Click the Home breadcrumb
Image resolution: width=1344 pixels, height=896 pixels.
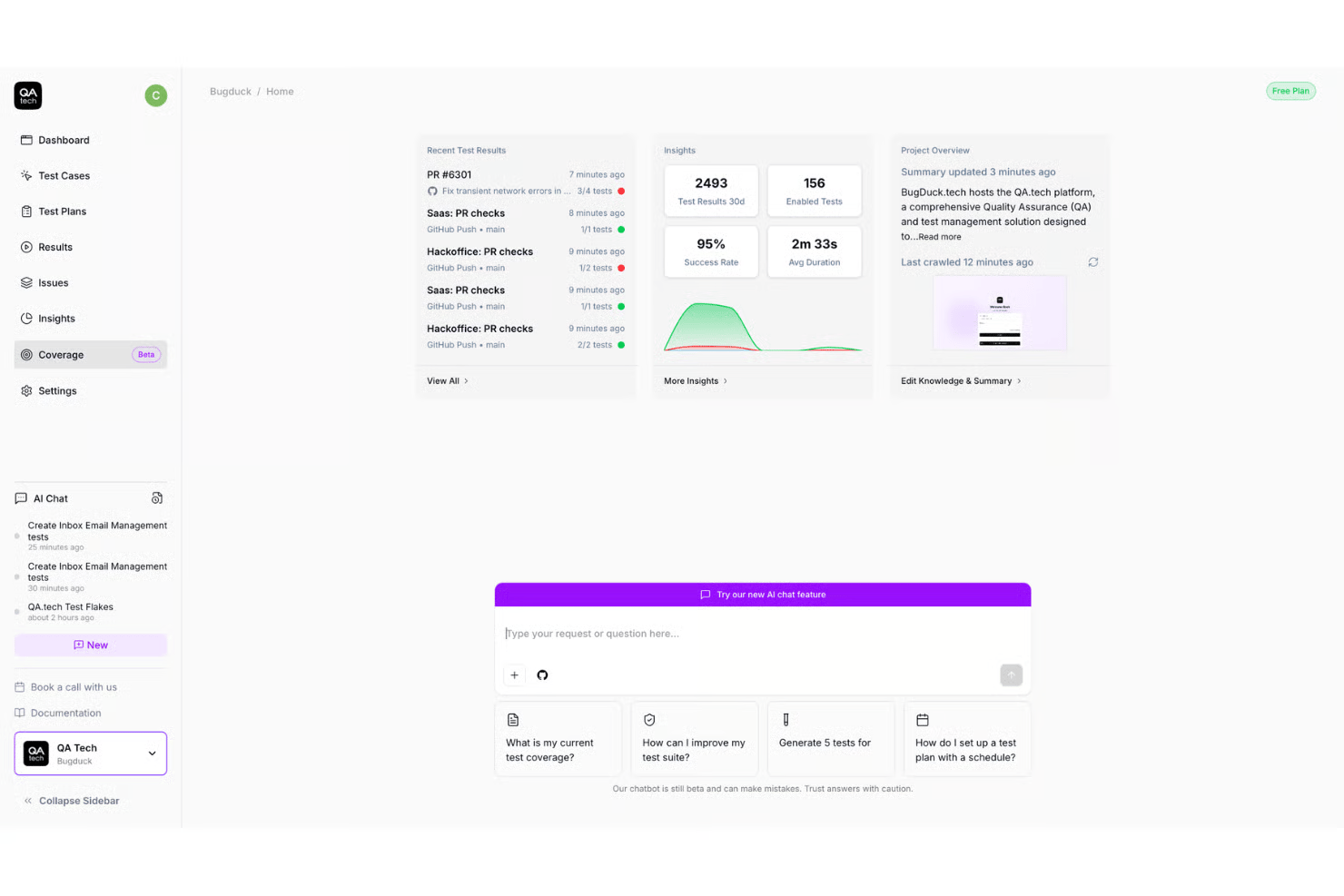coord(280,92)
